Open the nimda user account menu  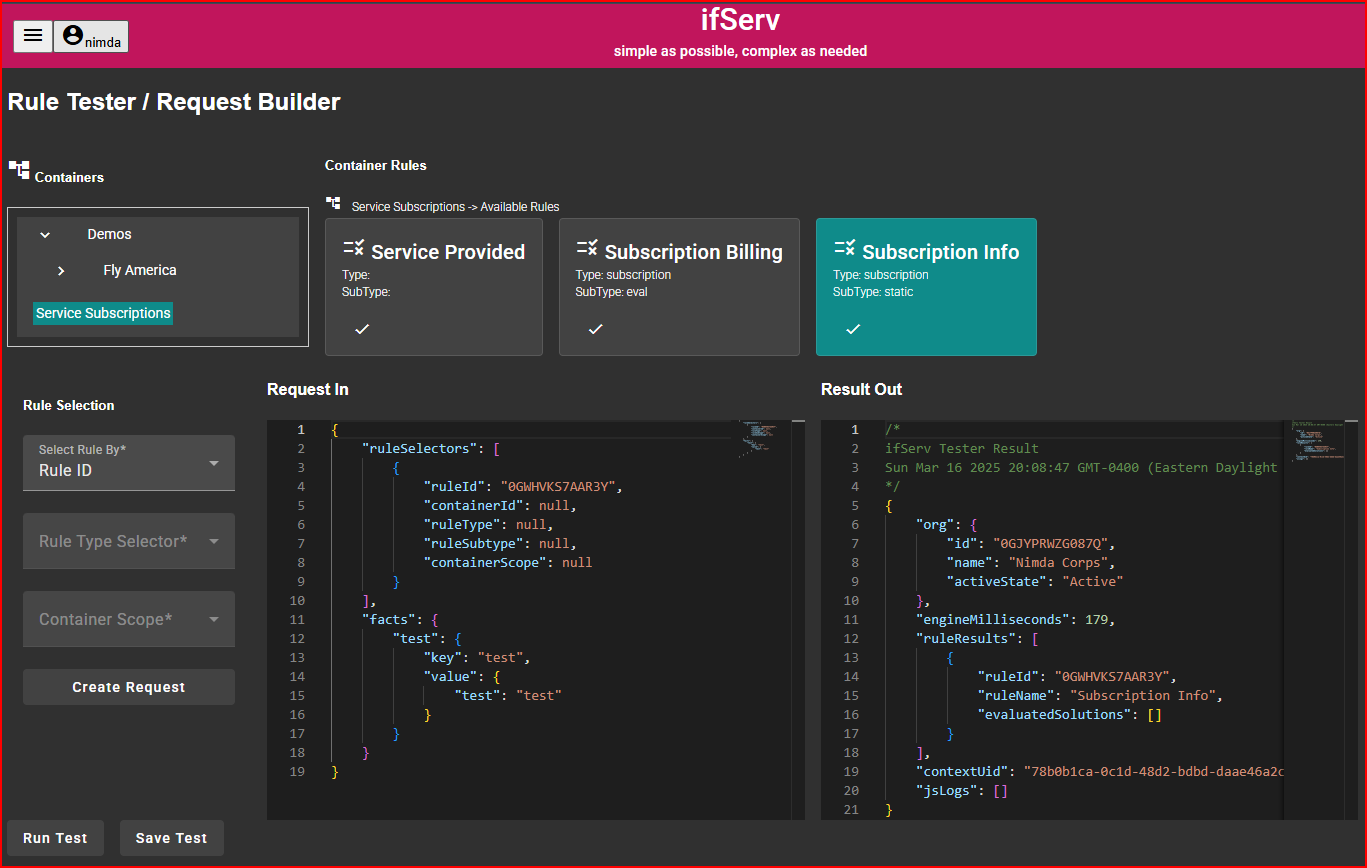click(x=91, y=36)
